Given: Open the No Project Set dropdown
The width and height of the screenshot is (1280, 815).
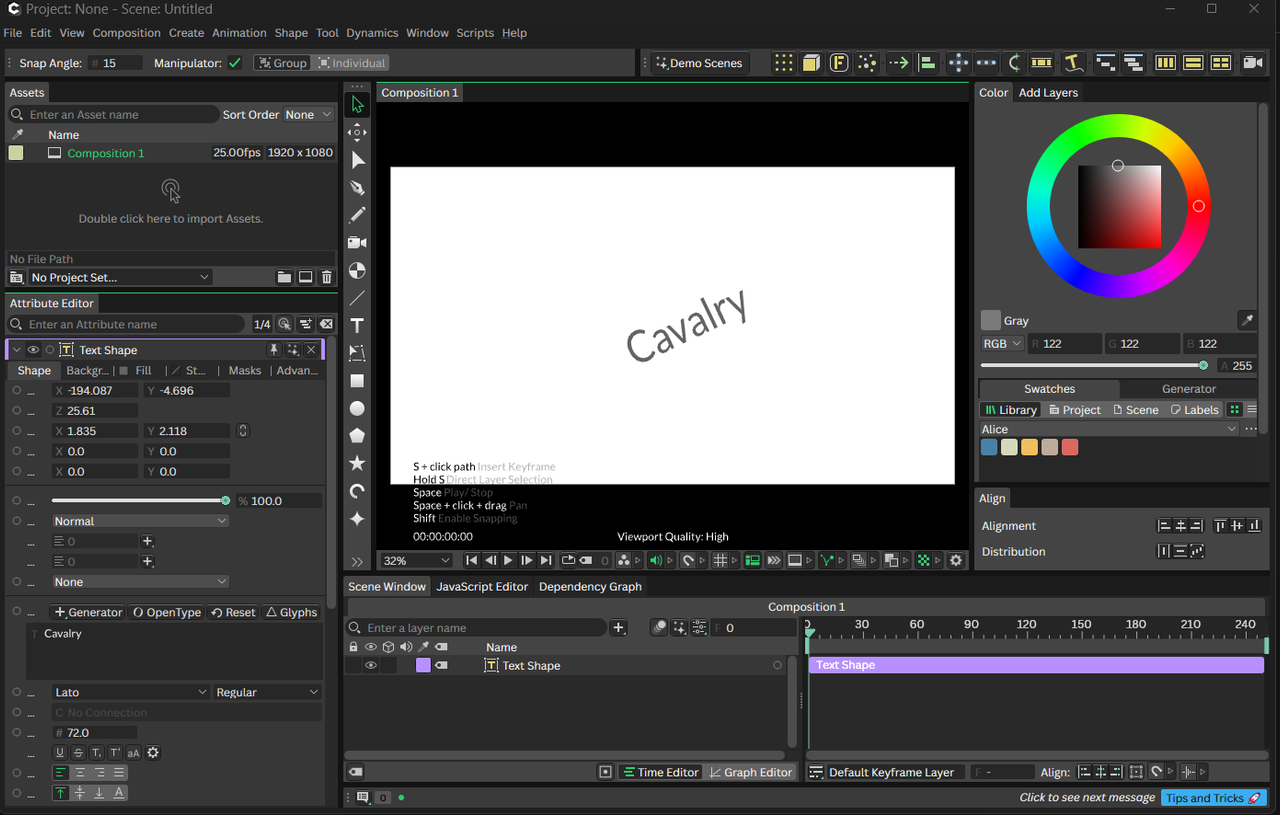Looking at the screenshot, I should 119,277.
